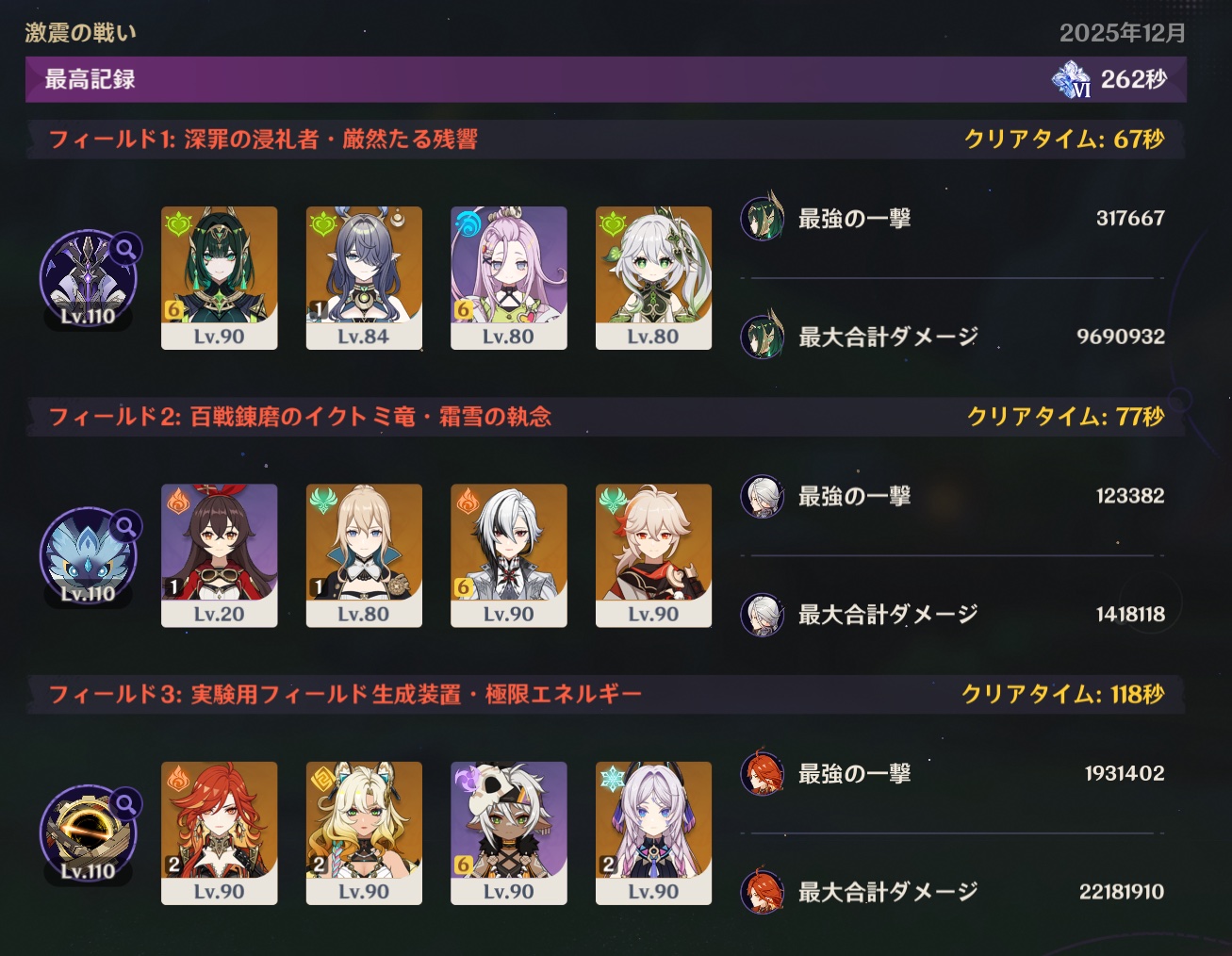Open Field 1 boss icon with magnifier
Image resolution: width=1232 pixels, height=956 pixels.
click(90, 278)
